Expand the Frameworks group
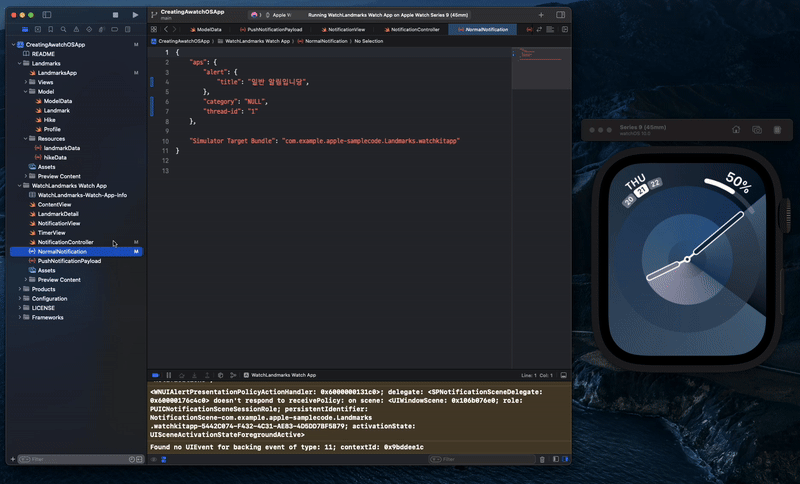 pyautogui.click(x=19, y=317)
